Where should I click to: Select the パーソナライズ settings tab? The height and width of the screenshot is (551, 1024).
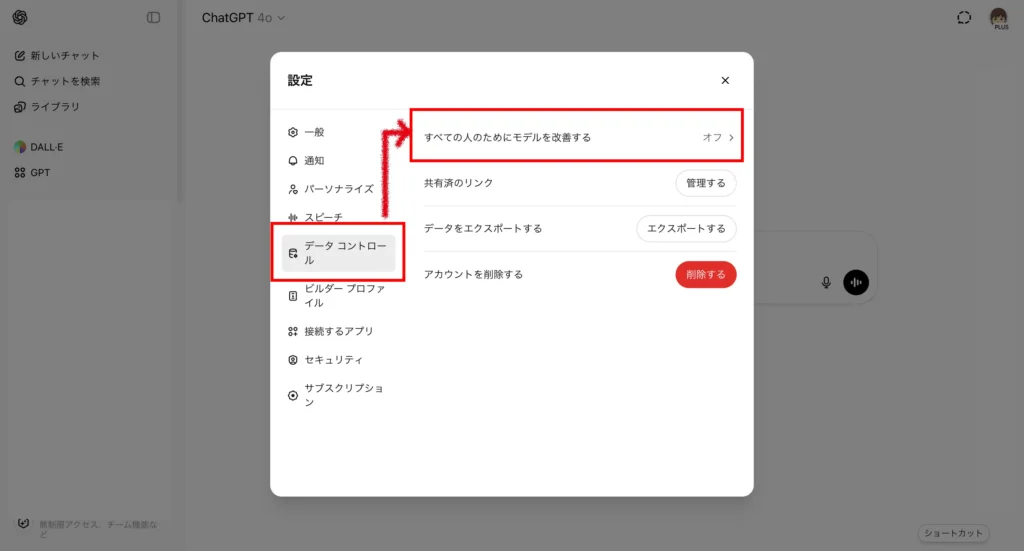pos(330,189)
